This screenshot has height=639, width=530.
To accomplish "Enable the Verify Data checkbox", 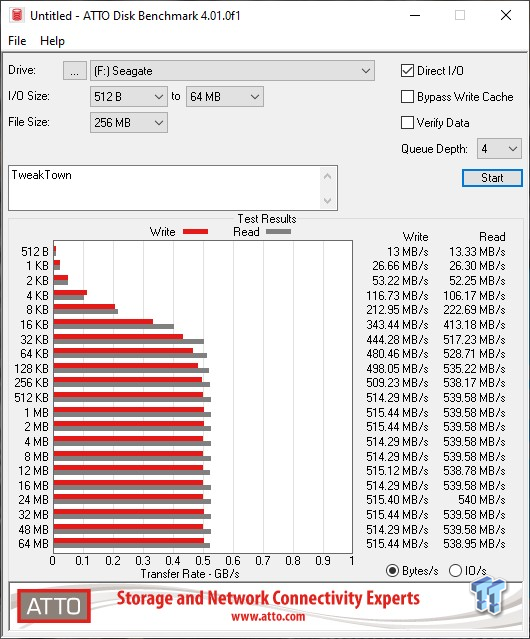I will point(407,123).
